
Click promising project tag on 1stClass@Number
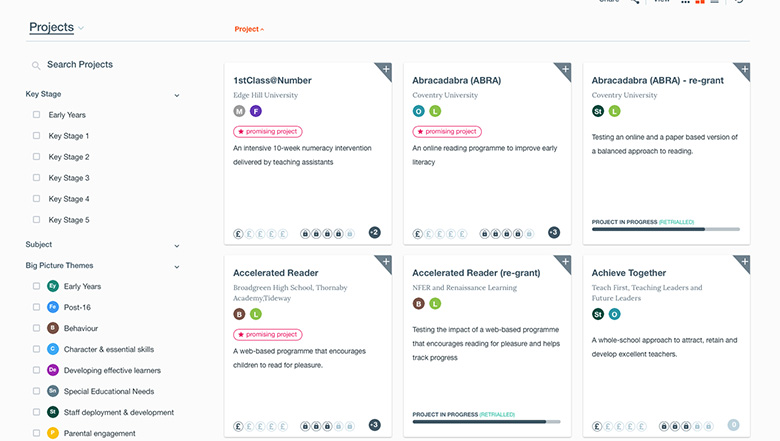pos(268,132)
